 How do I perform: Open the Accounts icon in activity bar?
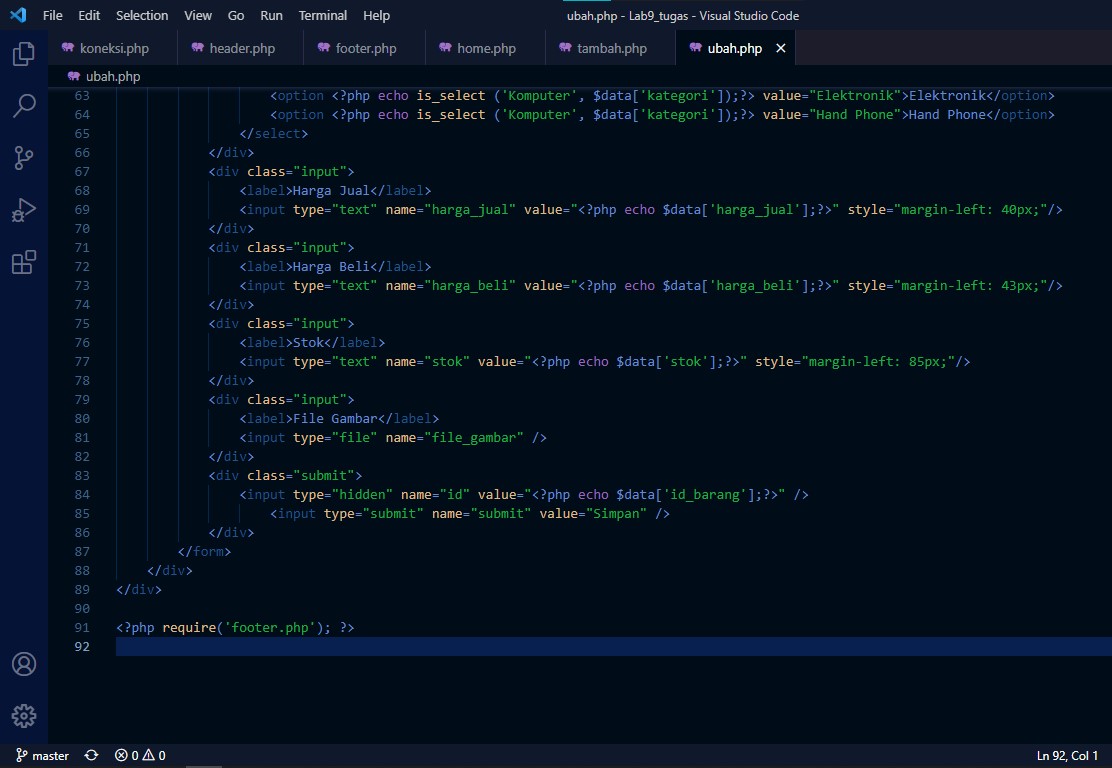coord(23,664)
